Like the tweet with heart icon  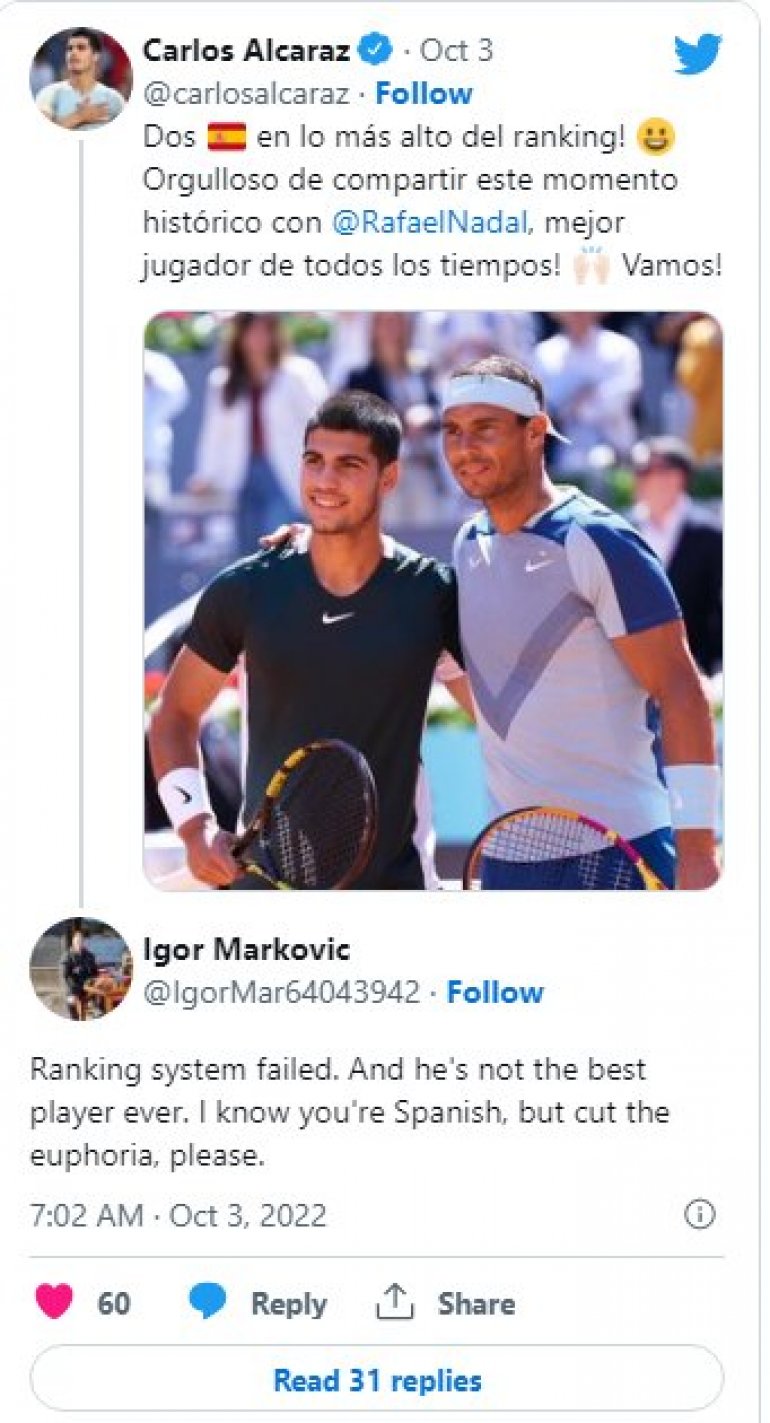55,1302
